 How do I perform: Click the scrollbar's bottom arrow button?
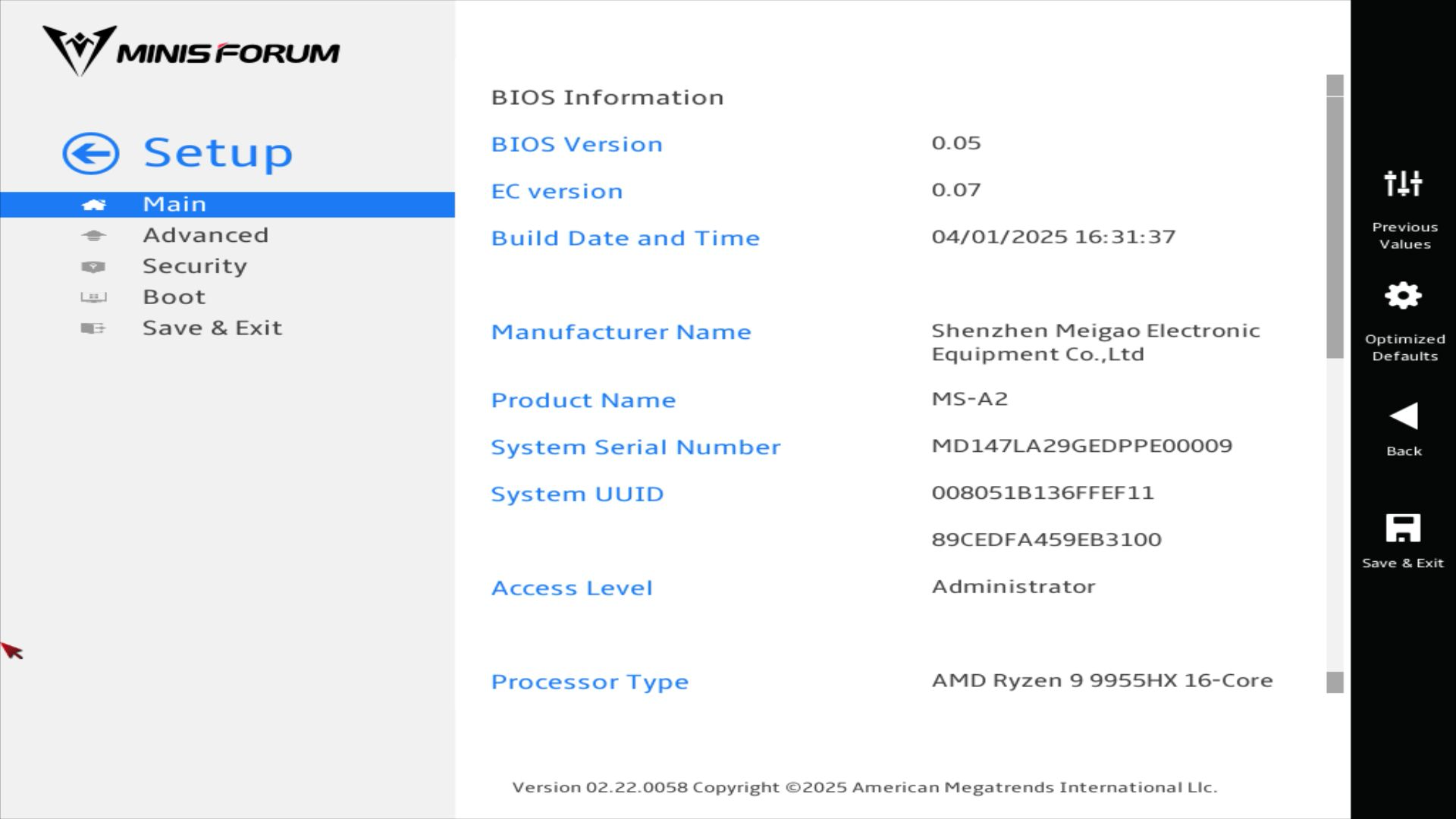coord(1335,682)
